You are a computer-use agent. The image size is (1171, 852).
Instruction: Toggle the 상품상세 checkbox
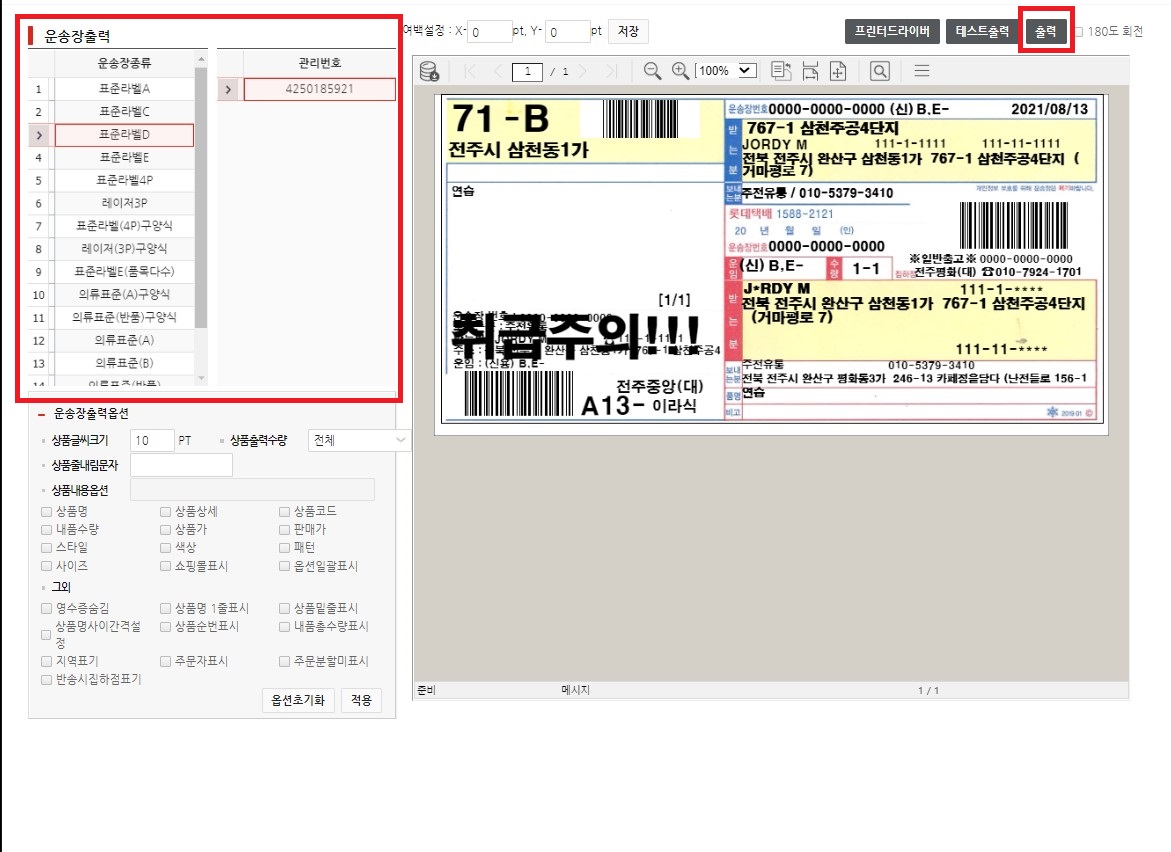[x=165, y=511]
